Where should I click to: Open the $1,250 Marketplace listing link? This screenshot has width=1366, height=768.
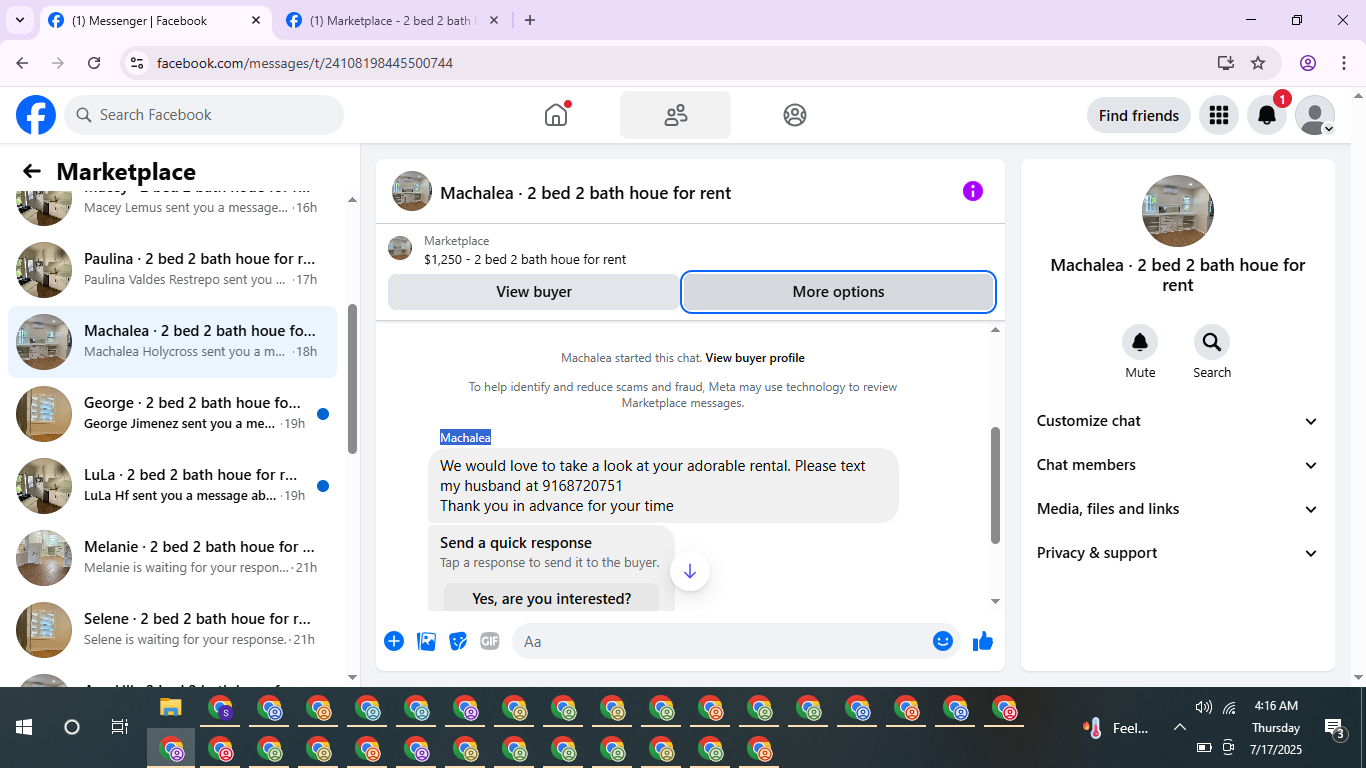point(525,259)
